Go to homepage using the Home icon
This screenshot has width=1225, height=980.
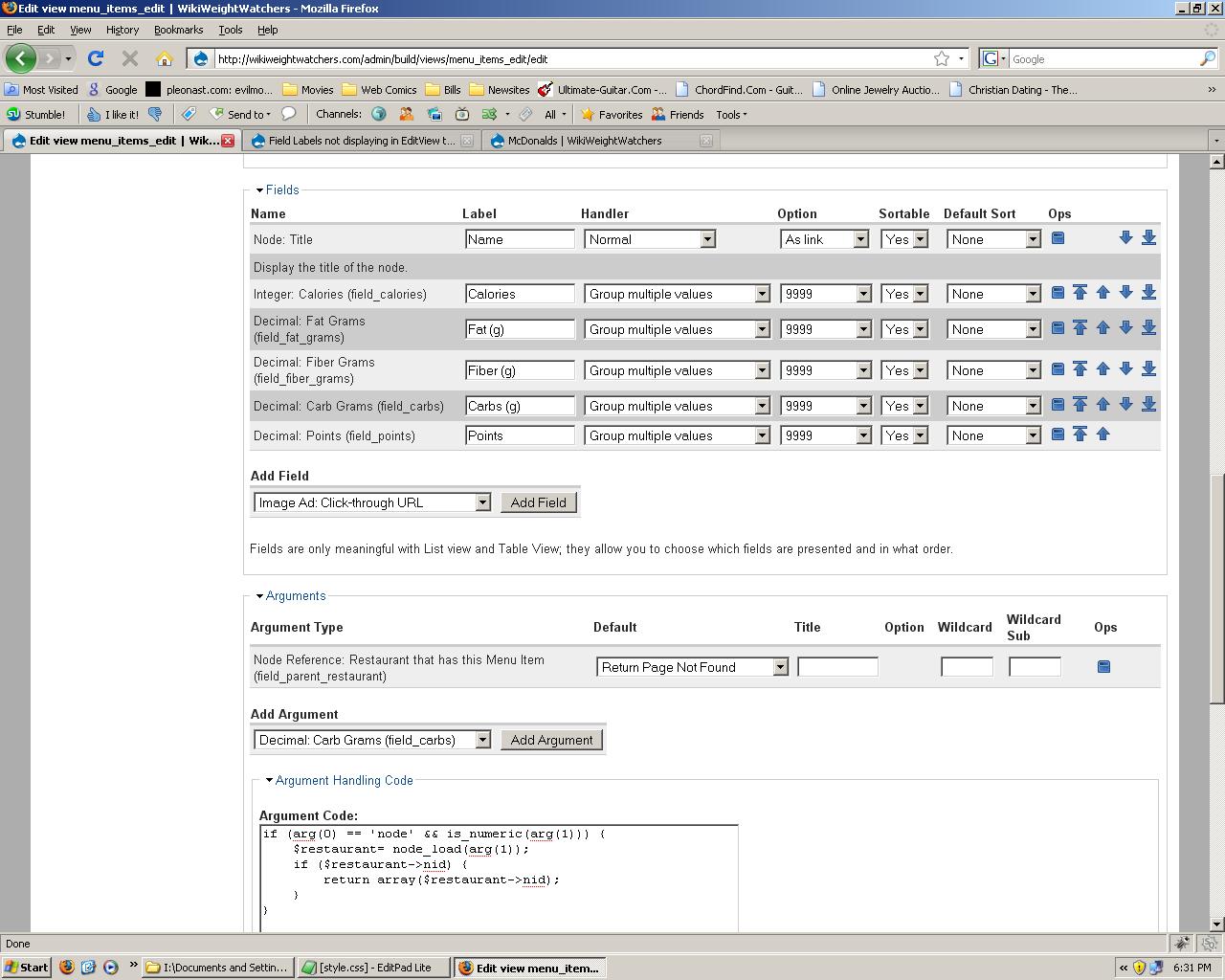(x=166, y=58)
